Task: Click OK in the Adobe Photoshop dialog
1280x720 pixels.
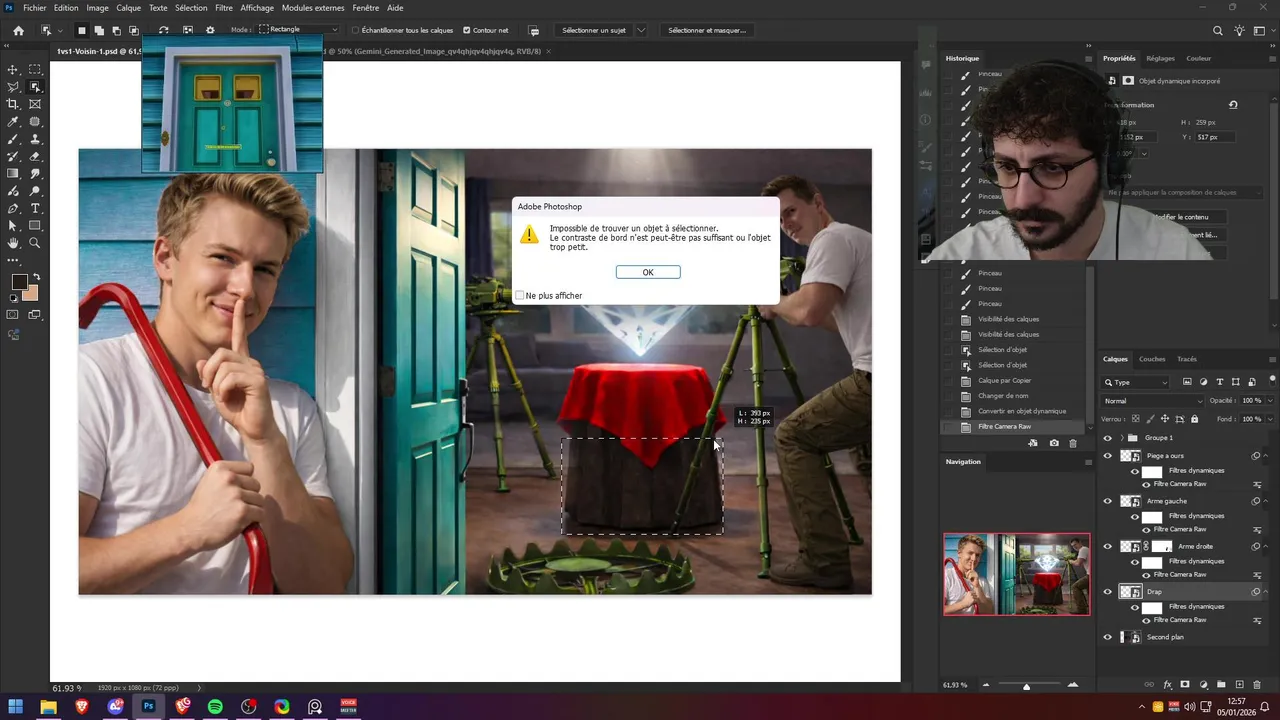Action: coord(648,272)
